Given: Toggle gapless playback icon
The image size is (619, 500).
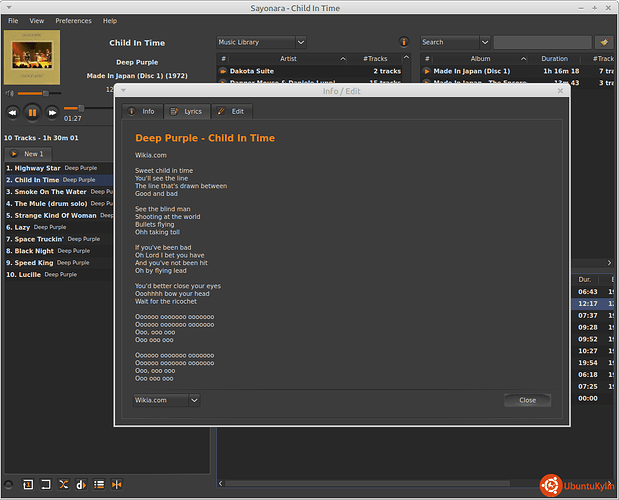Looking at the screenshot, I should point(116,484).
